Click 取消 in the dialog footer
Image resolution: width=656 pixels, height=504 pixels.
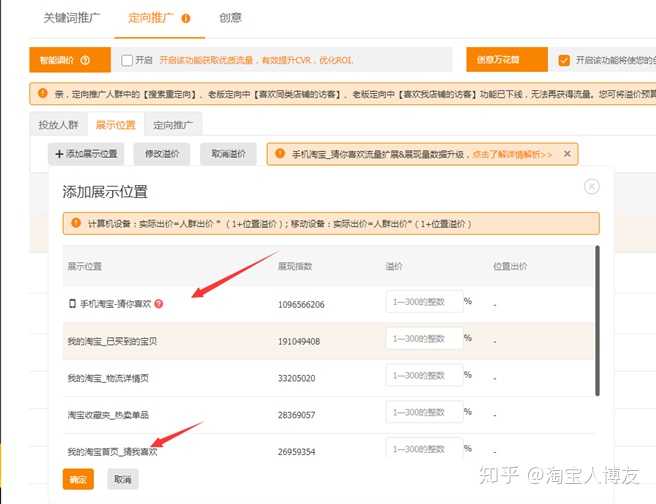pyautogui.click(x=121, y=479)
